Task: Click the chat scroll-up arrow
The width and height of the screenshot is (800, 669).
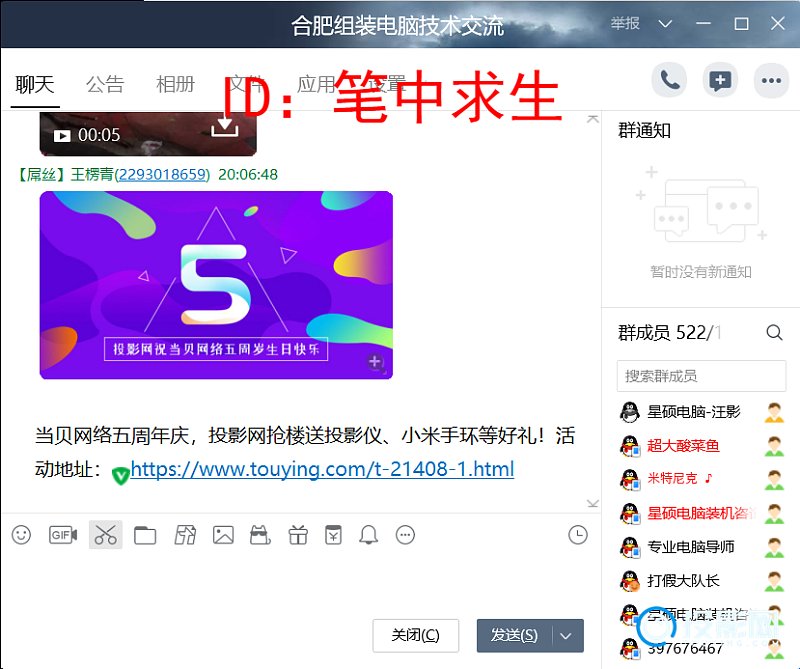Action: click(592, 119)
